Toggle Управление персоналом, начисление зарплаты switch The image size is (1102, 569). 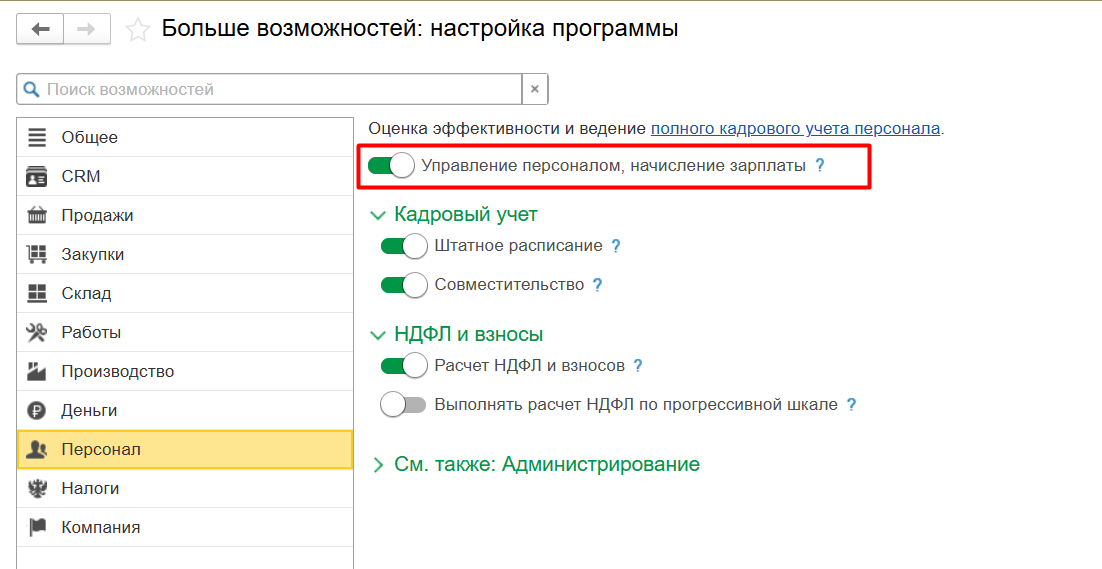pos(391,166)
